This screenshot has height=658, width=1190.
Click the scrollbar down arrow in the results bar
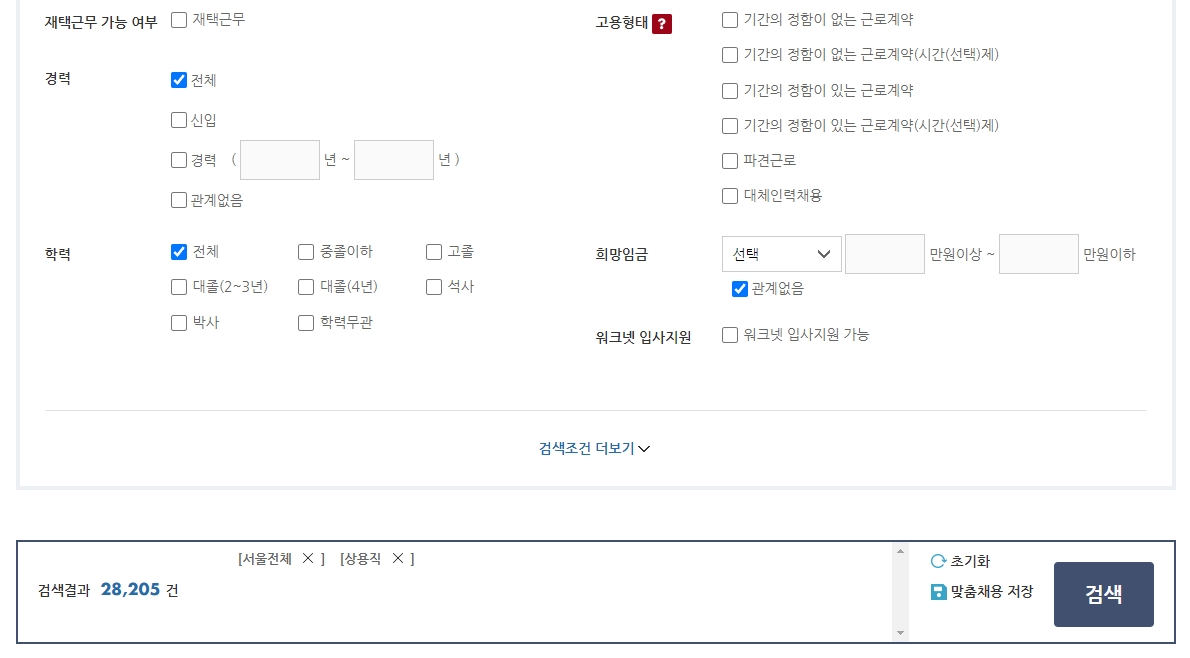(x=901, y=631)
